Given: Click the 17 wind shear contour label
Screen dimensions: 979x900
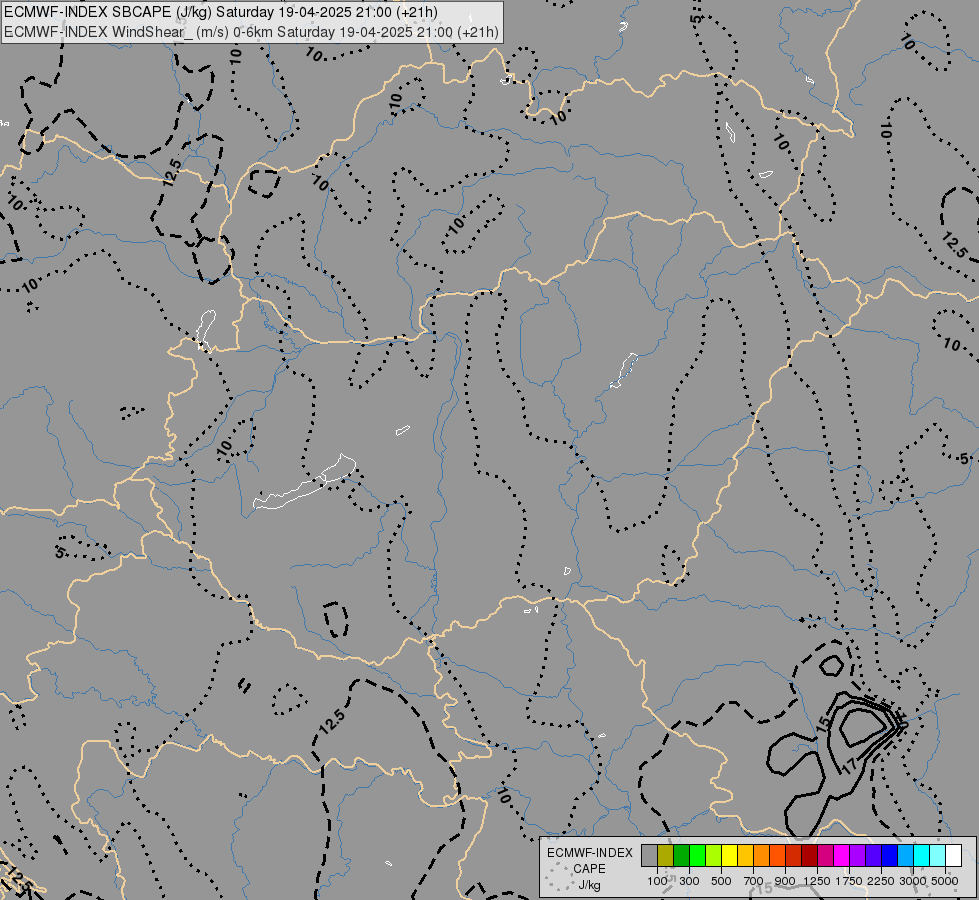Looking at the screenshot, I should (x=849, y=765).
